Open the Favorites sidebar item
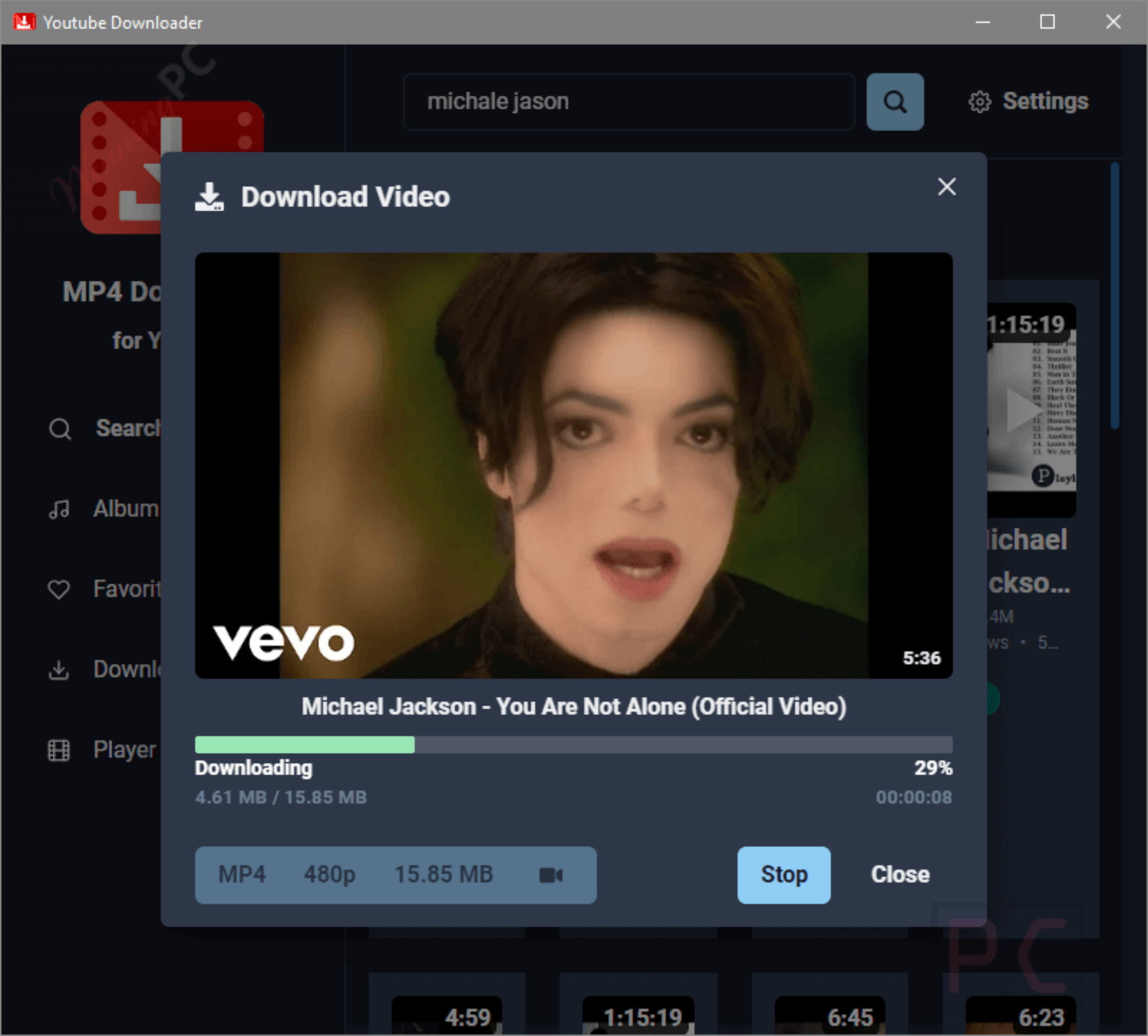 [105, 589]
